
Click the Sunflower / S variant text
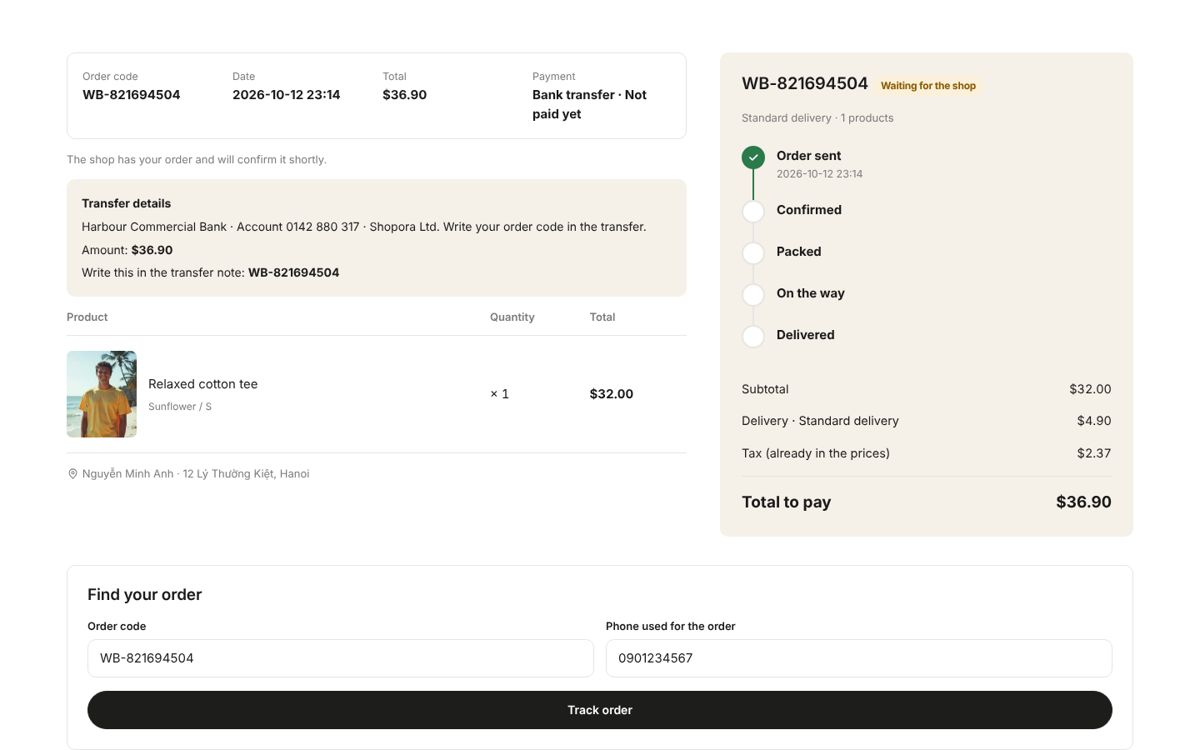point(180,407)
